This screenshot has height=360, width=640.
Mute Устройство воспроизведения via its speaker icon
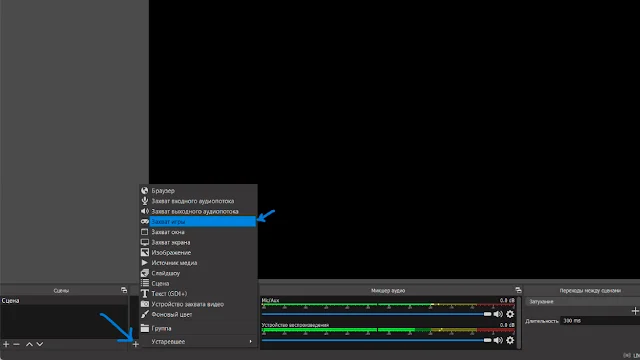498,340
